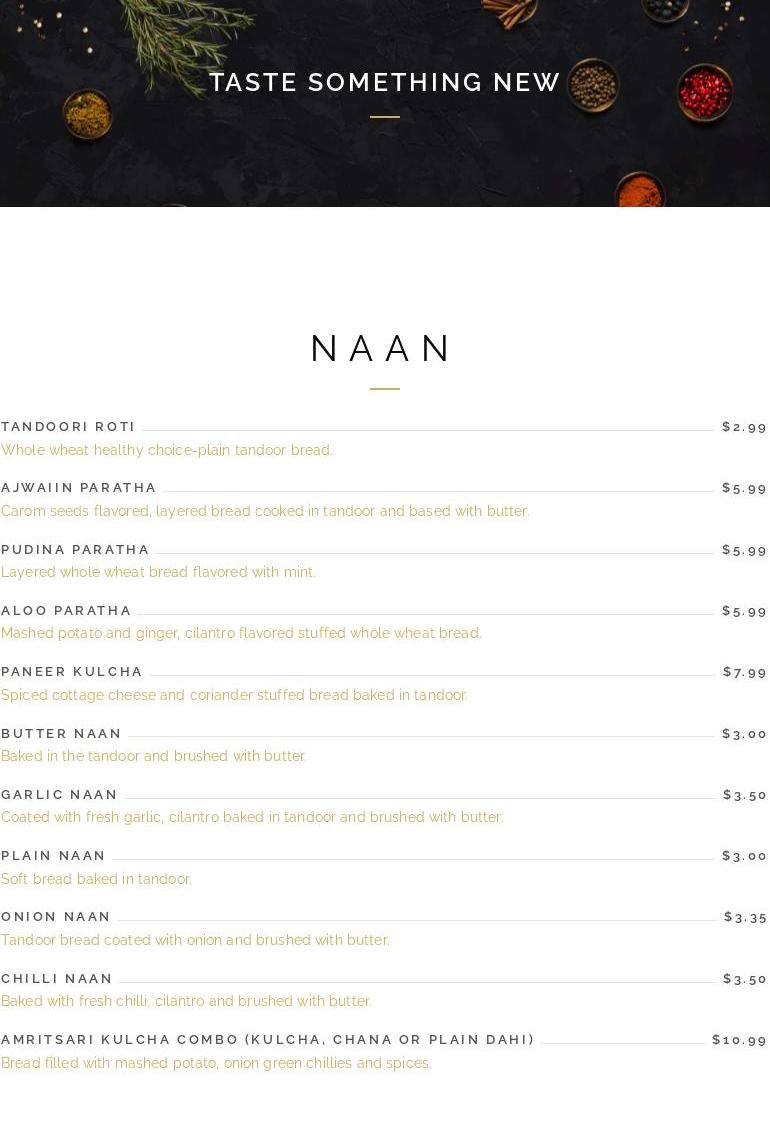Image resolution: width=770 pixels, height=1131 pixels.
Task: Click the red peppercorn bowl in banner
Action: click(x=705, y=93)
